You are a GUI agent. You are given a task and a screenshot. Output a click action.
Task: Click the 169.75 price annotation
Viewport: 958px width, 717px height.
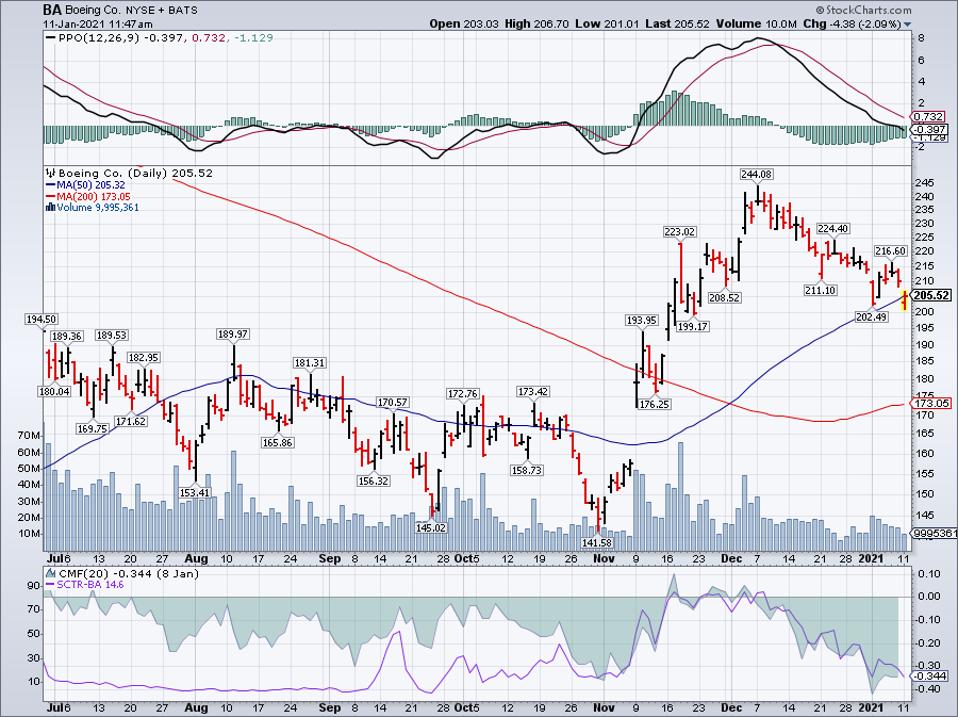tap(92, 429)
